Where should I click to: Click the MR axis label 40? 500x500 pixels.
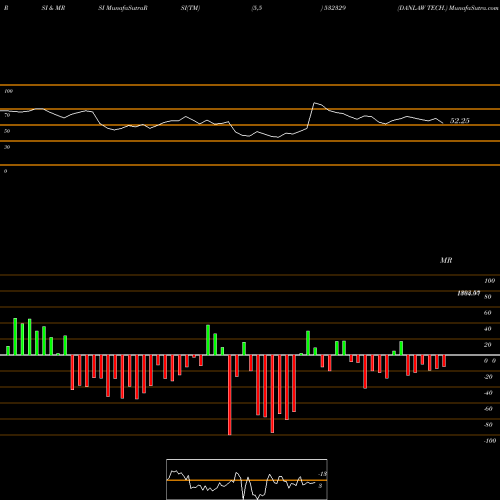[488, 329]
